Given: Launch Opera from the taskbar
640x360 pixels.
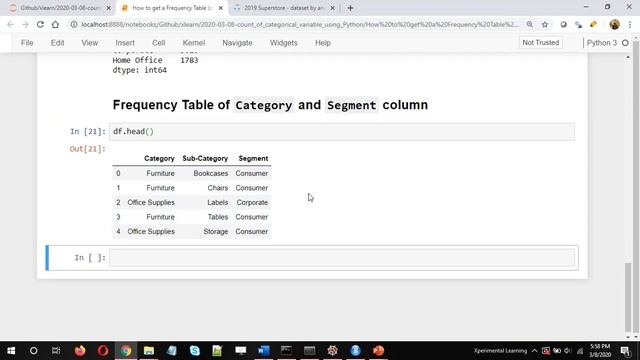Looking at the screenshot, I should 103,351.
